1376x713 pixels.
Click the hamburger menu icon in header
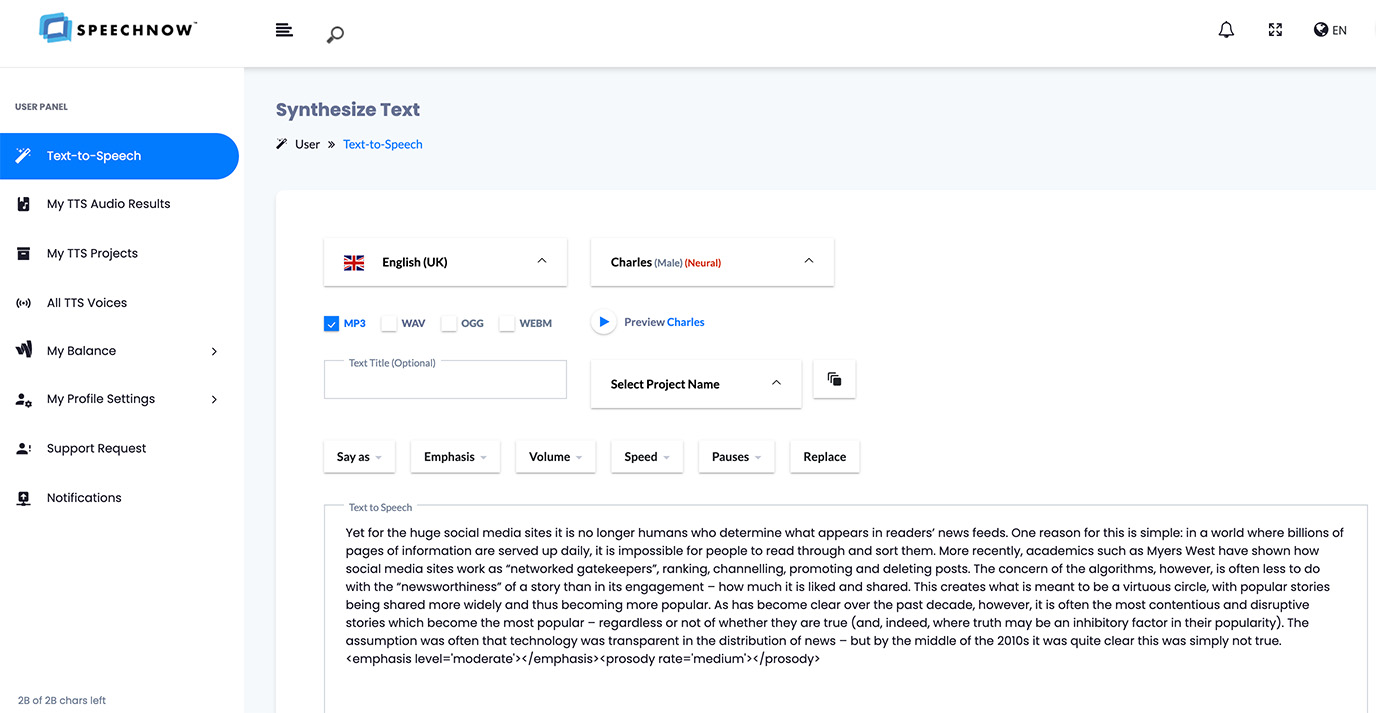pos(284,30)
